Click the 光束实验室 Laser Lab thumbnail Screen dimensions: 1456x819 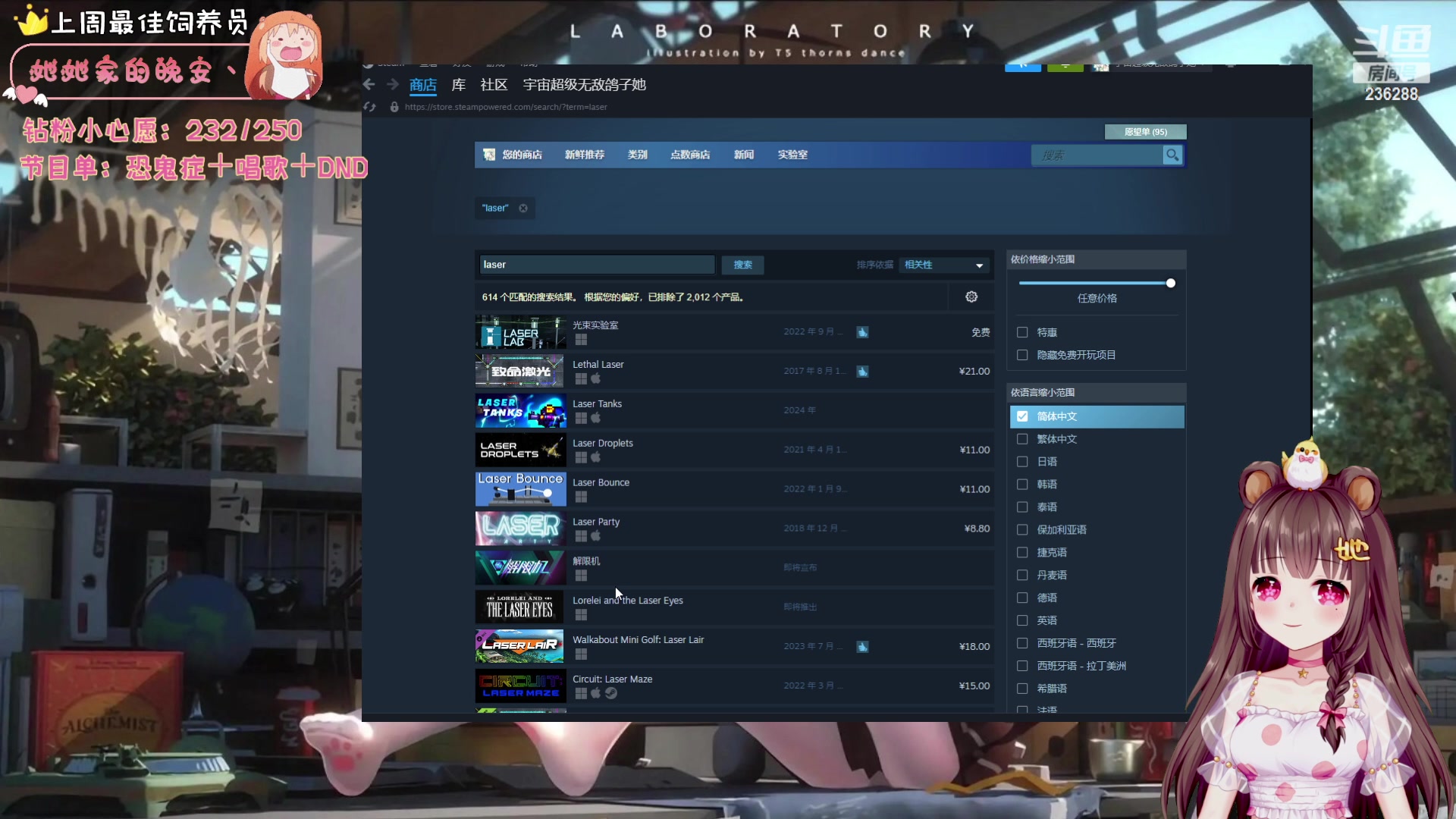coord(520,332)
